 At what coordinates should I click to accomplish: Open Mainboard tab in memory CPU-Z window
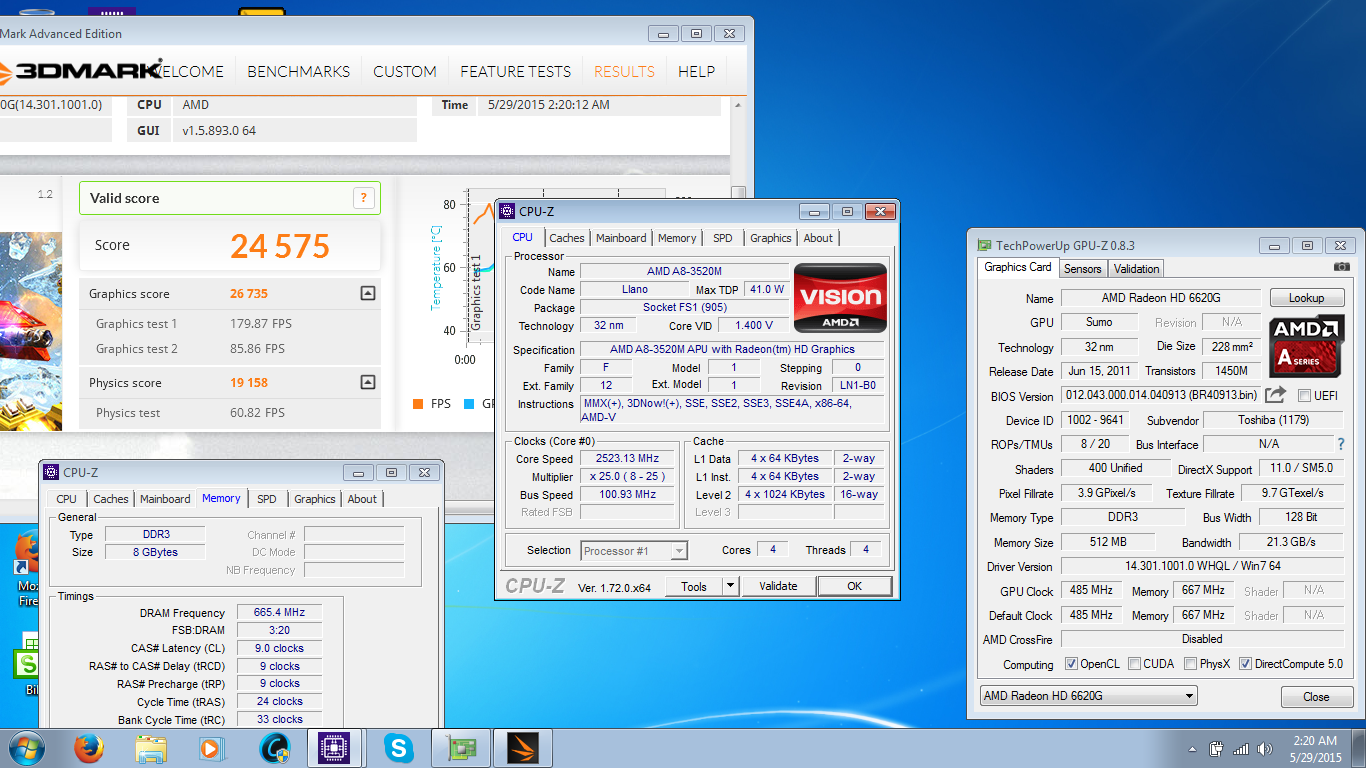pos(165,499)
